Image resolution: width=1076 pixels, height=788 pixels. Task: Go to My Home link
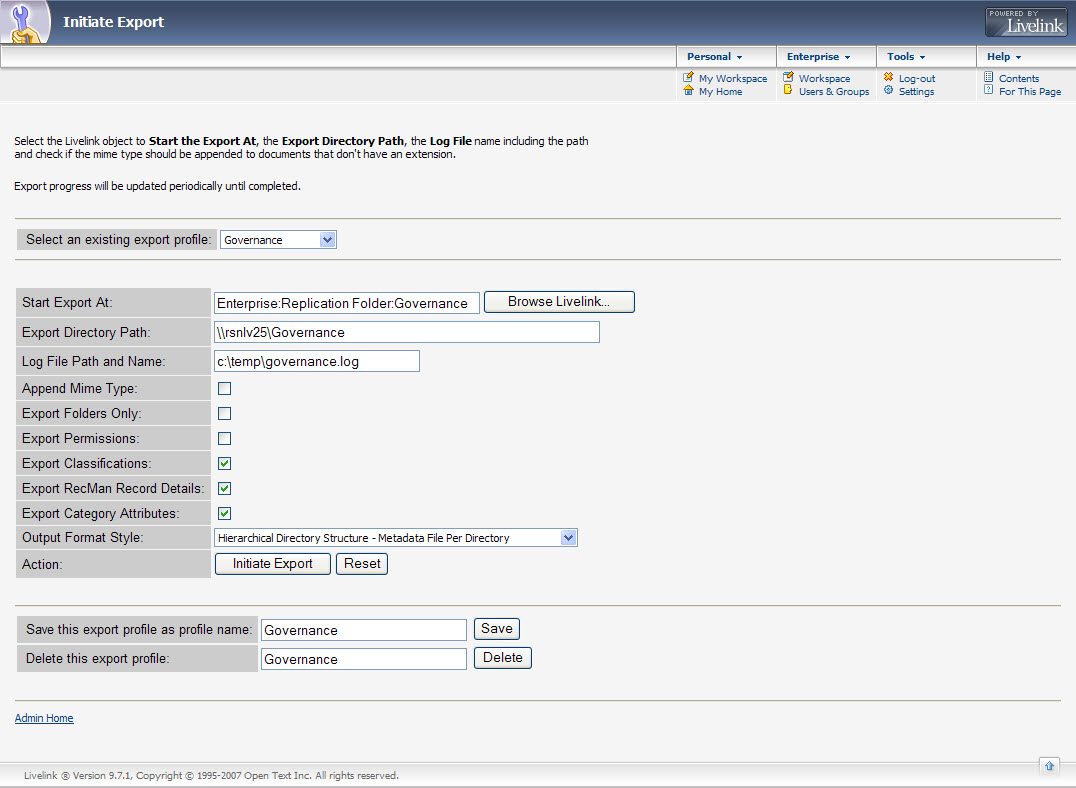click(x=721, y=91)
